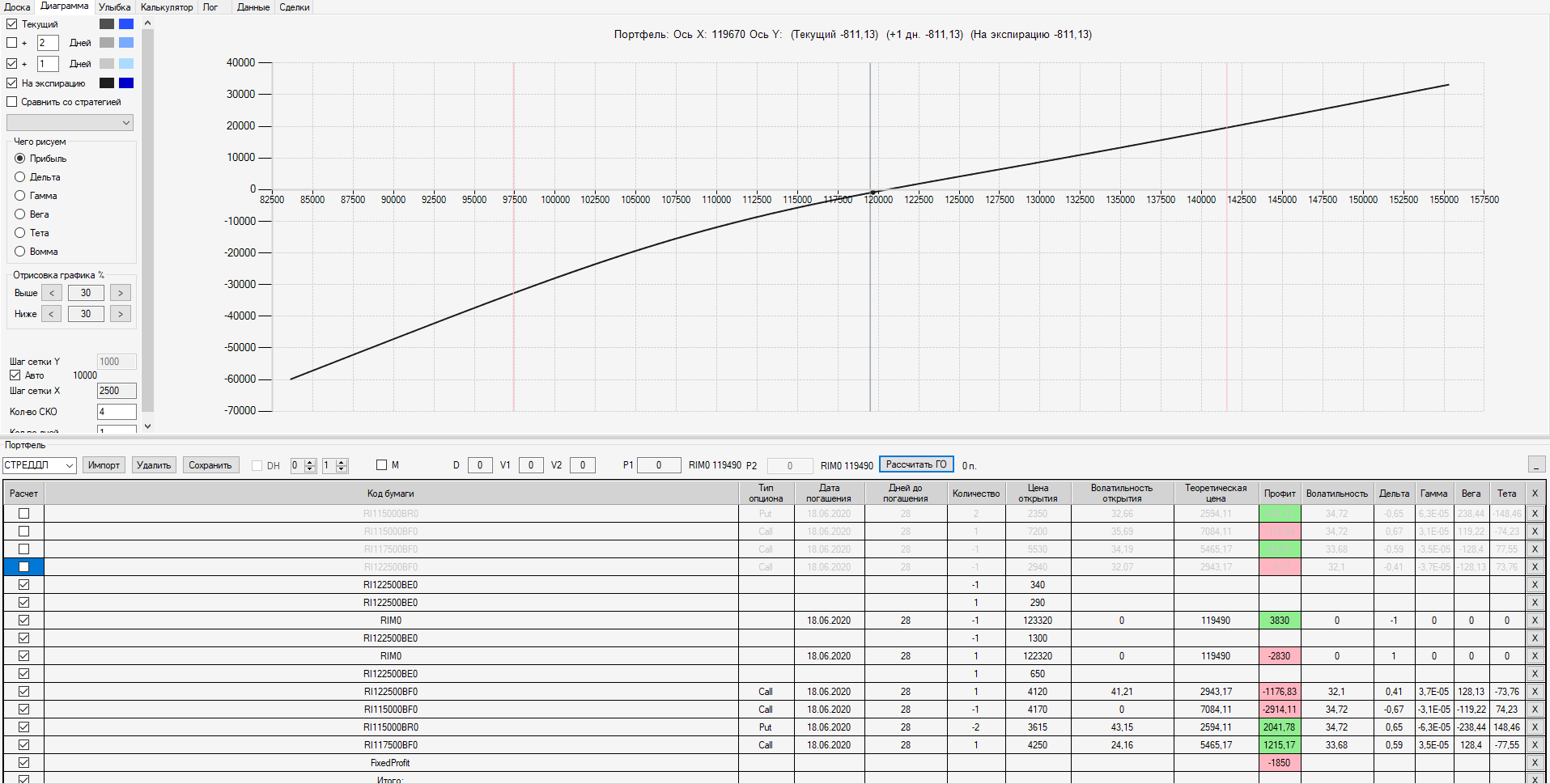Screen dimensions: 1550x784
Task: Delete the RIM0 row priced 123320
Action: [x=1535, y=621]
